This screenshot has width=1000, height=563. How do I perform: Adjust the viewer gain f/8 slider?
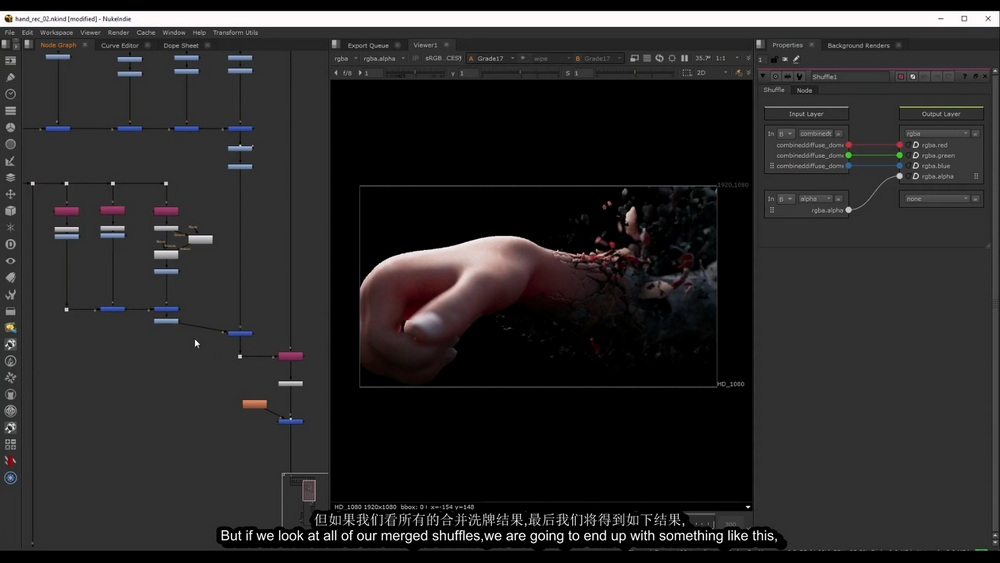[416, 73]
